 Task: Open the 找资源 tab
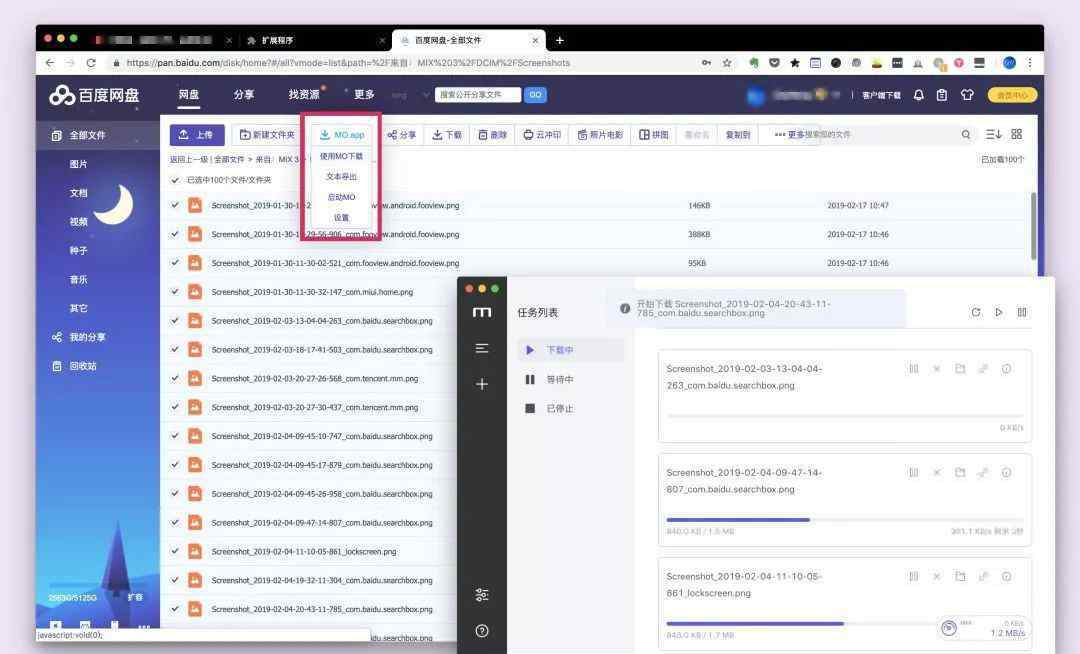click(x=304, y=95)
